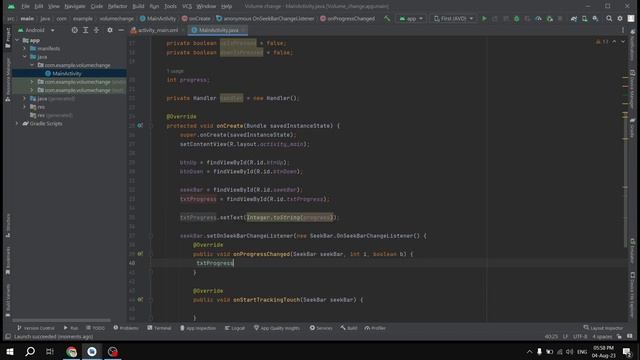640x360 pixels.
Task: Click the 40:25 cursor position indicator
Action: click(x=551, y=337)
